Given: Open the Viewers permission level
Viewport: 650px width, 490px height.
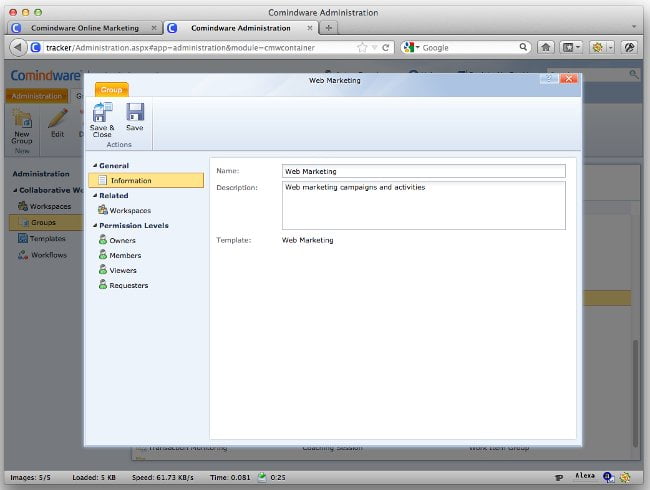Looking at the screenshot, I should click(123, 270).
